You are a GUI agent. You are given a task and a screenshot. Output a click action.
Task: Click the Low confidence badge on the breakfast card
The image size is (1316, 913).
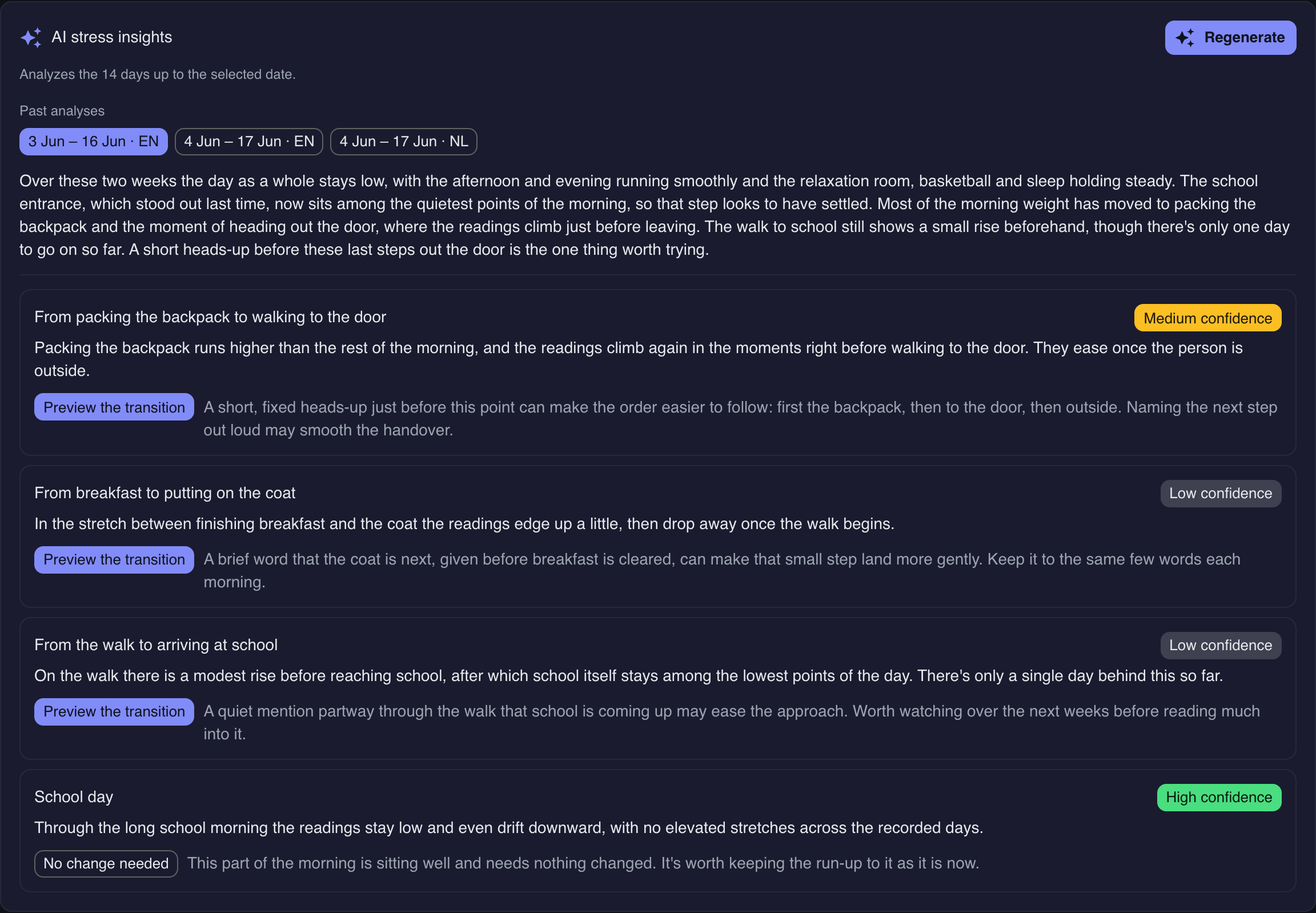tap(1221, 493)
